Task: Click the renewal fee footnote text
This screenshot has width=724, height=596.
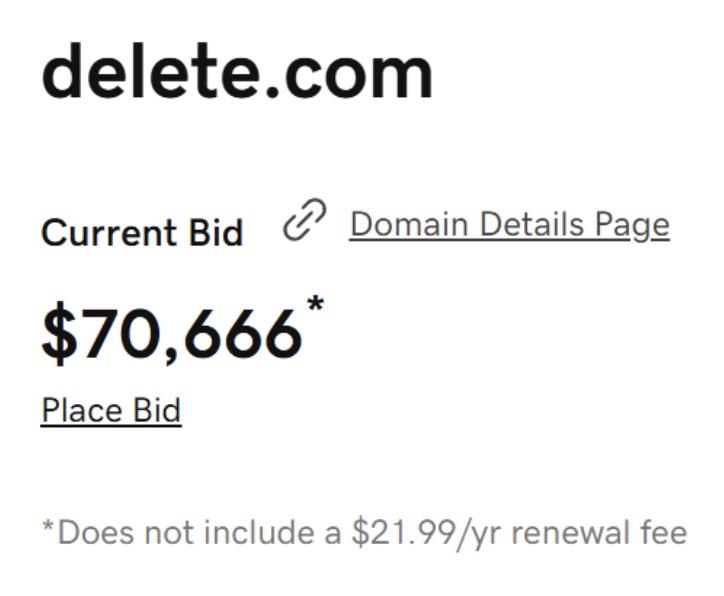Action: point(365,534)
